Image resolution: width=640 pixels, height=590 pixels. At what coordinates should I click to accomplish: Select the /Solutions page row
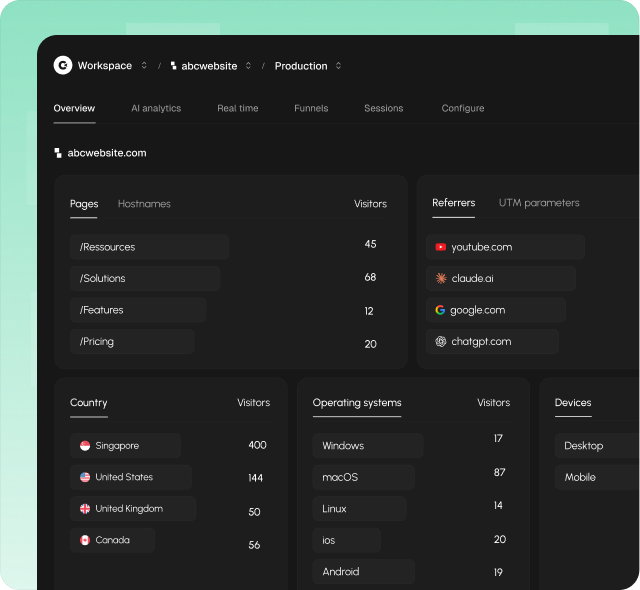145,278
